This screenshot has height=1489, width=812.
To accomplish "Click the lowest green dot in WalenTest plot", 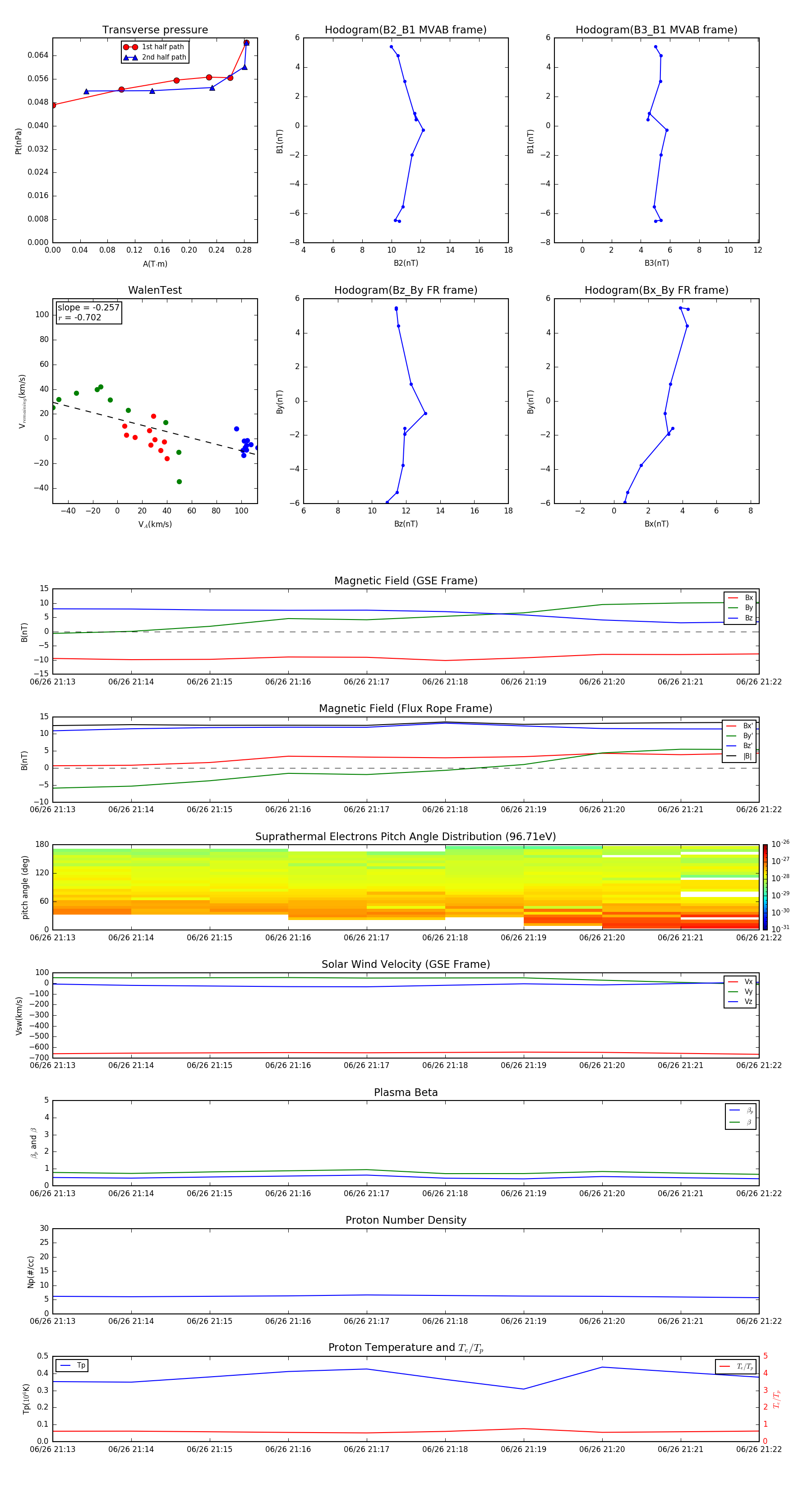I will click(x=179, y=481).
